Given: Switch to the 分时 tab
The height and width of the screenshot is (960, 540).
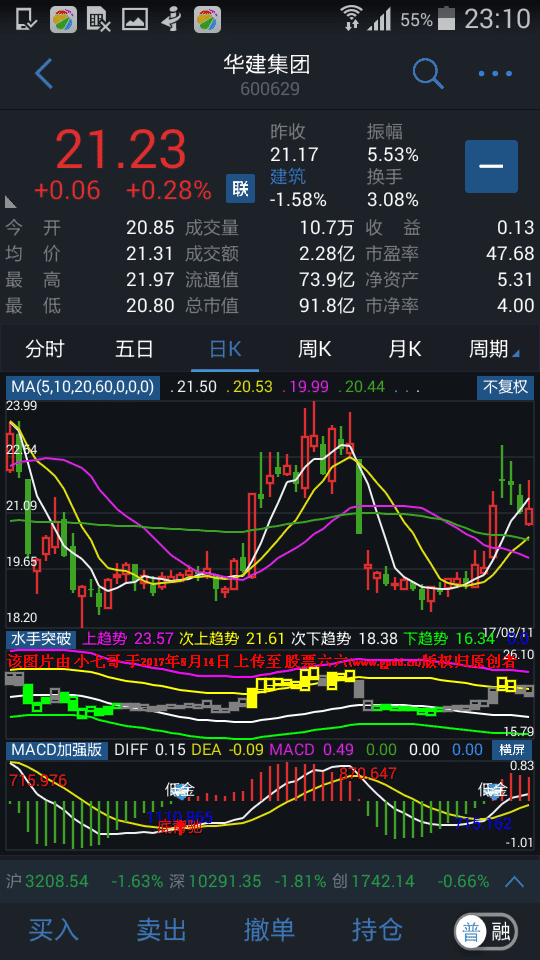Looking at the screenshot, I should pyautogui.click(x=45, y=350).
